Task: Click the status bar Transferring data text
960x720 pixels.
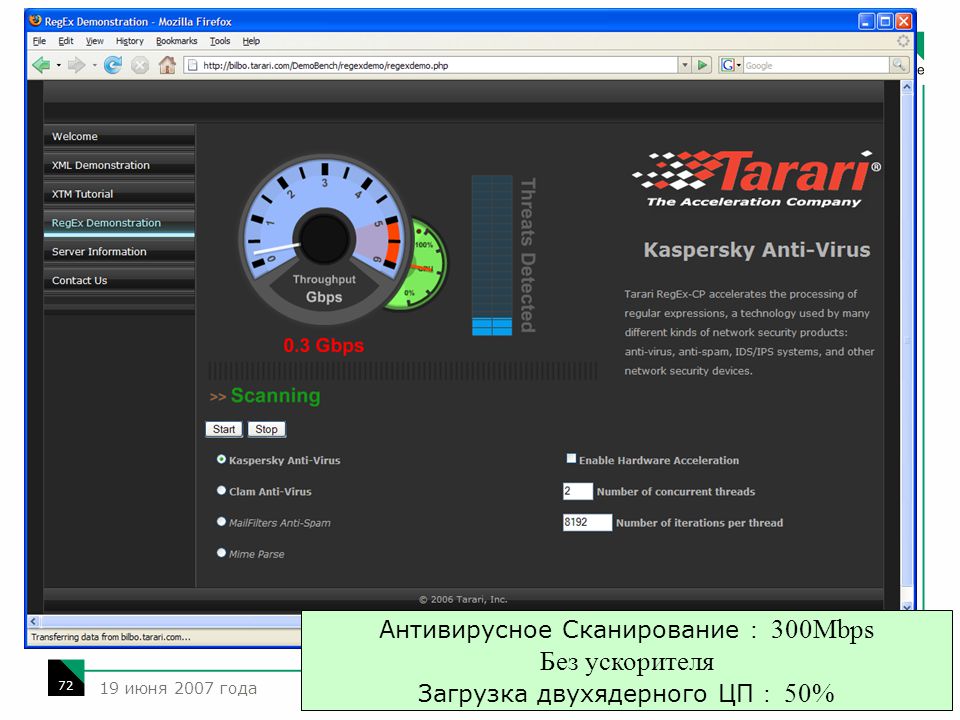Action: click(111, 637)
